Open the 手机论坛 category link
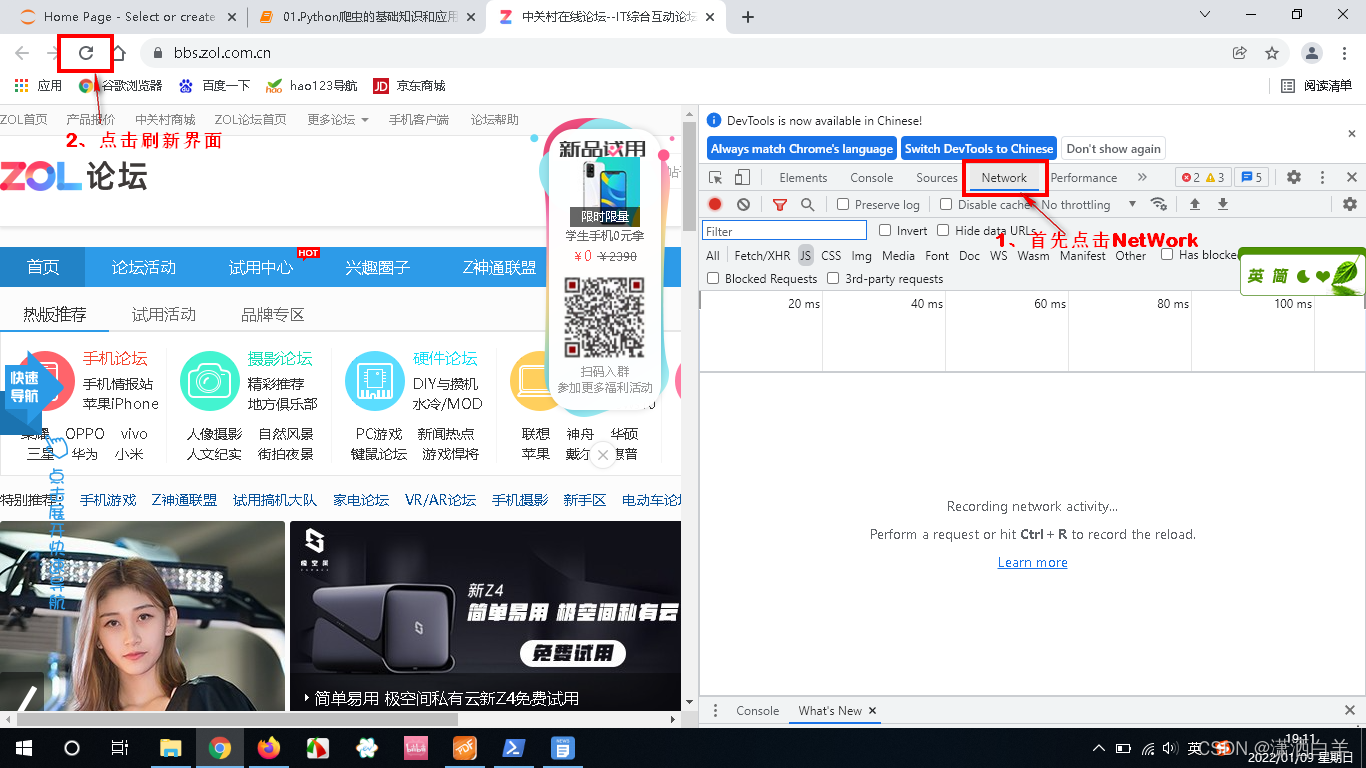The image size is (1366, 768). 115,358
